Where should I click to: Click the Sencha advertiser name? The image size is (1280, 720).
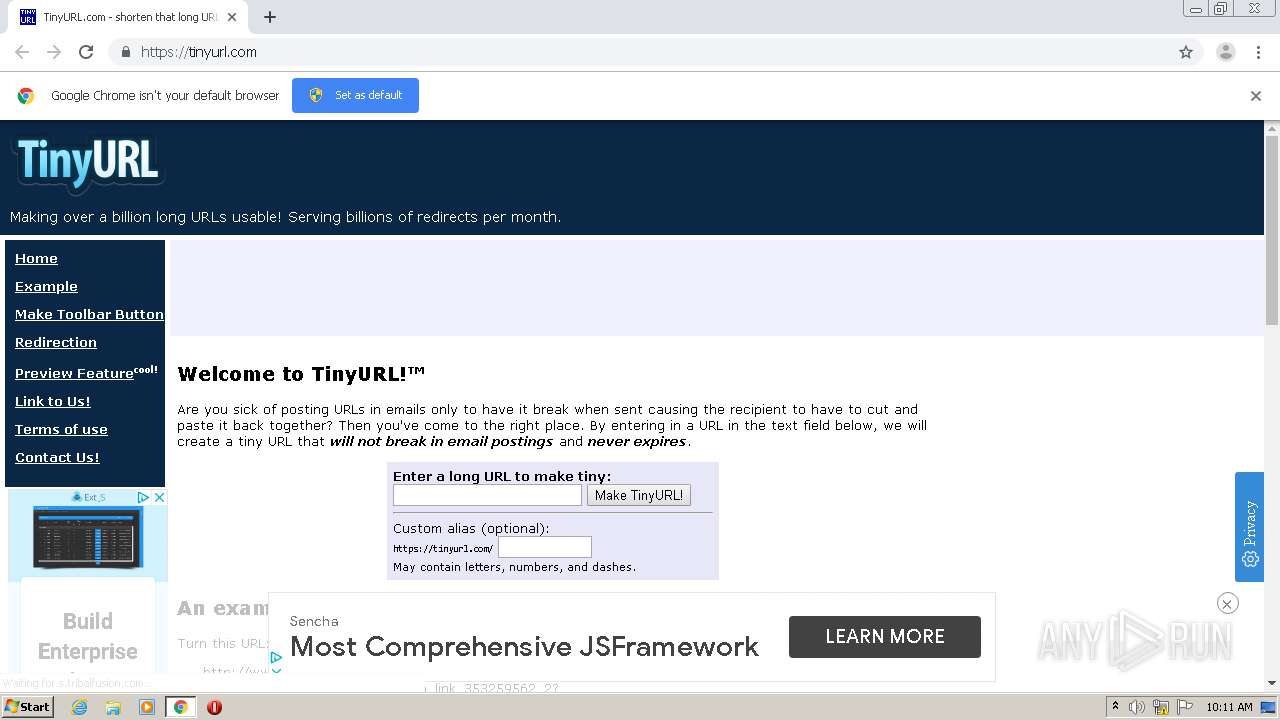click(x=314, y=621)
